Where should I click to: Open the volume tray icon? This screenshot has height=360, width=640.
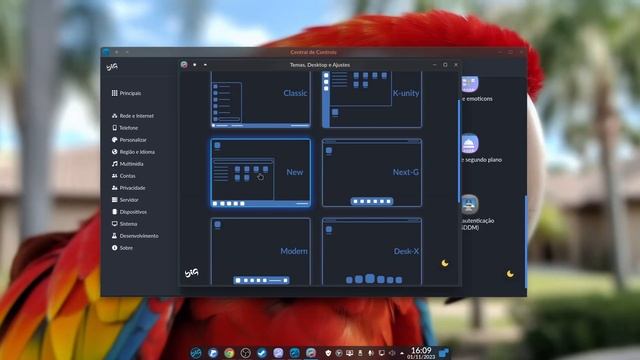pos(392,353)
